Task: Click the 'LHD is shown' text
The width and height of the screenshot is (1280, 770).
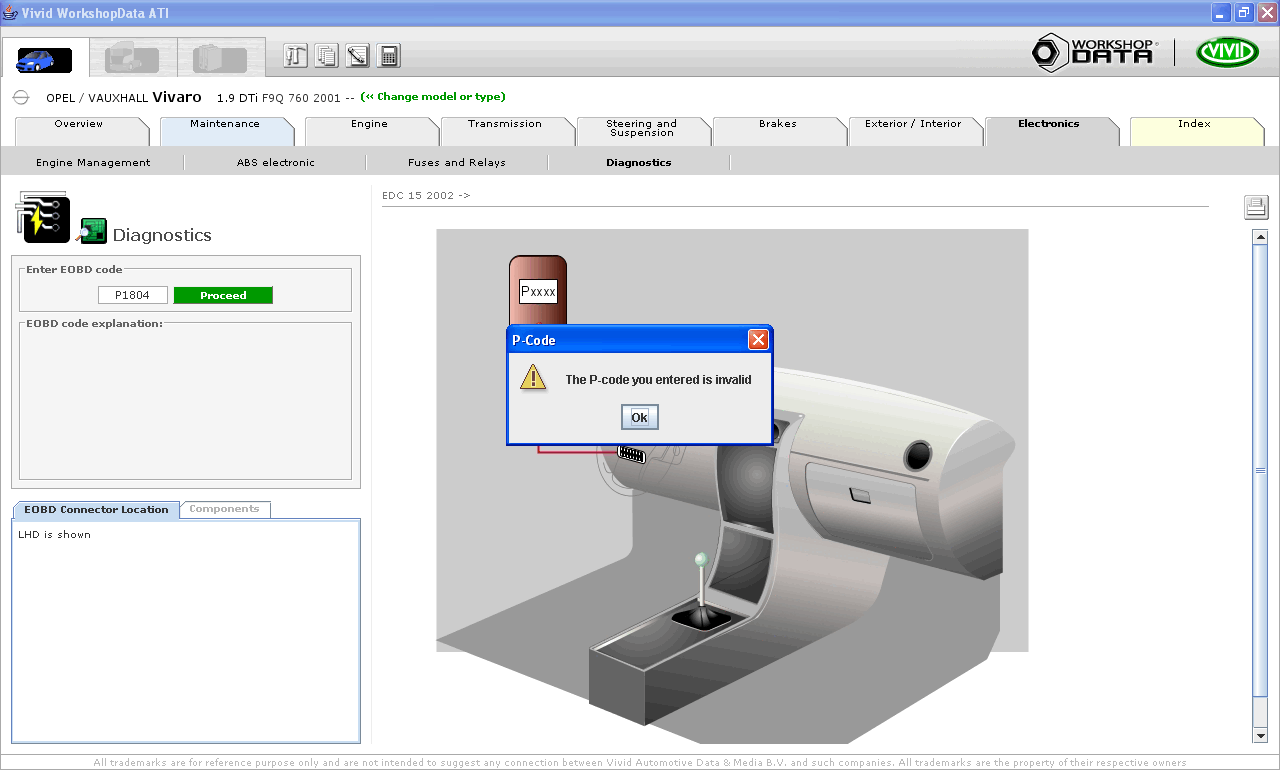Action: pos(54,535)
